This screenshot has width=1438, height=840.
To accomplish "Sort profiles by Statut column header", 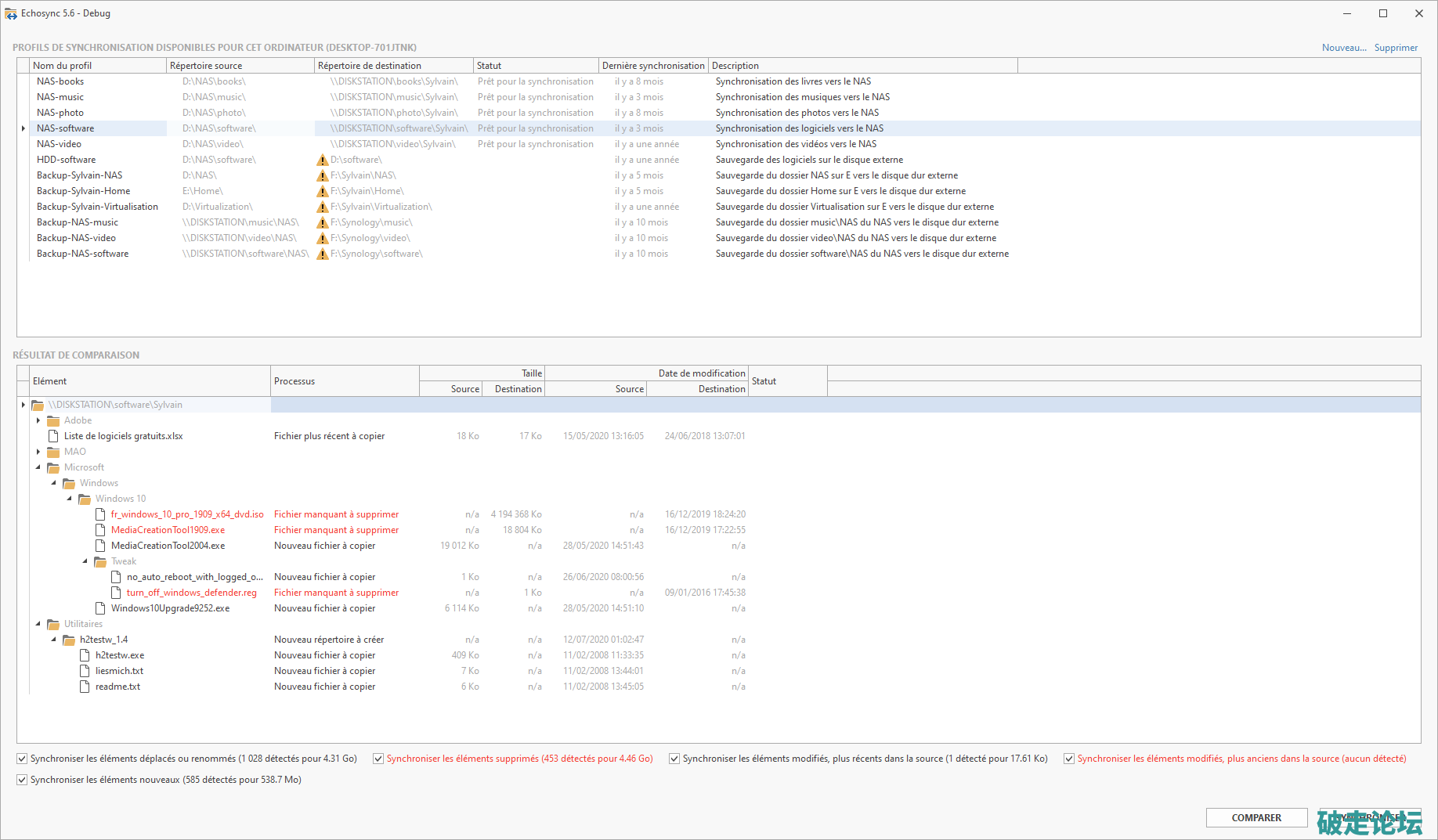I will [x=536, y=66].
